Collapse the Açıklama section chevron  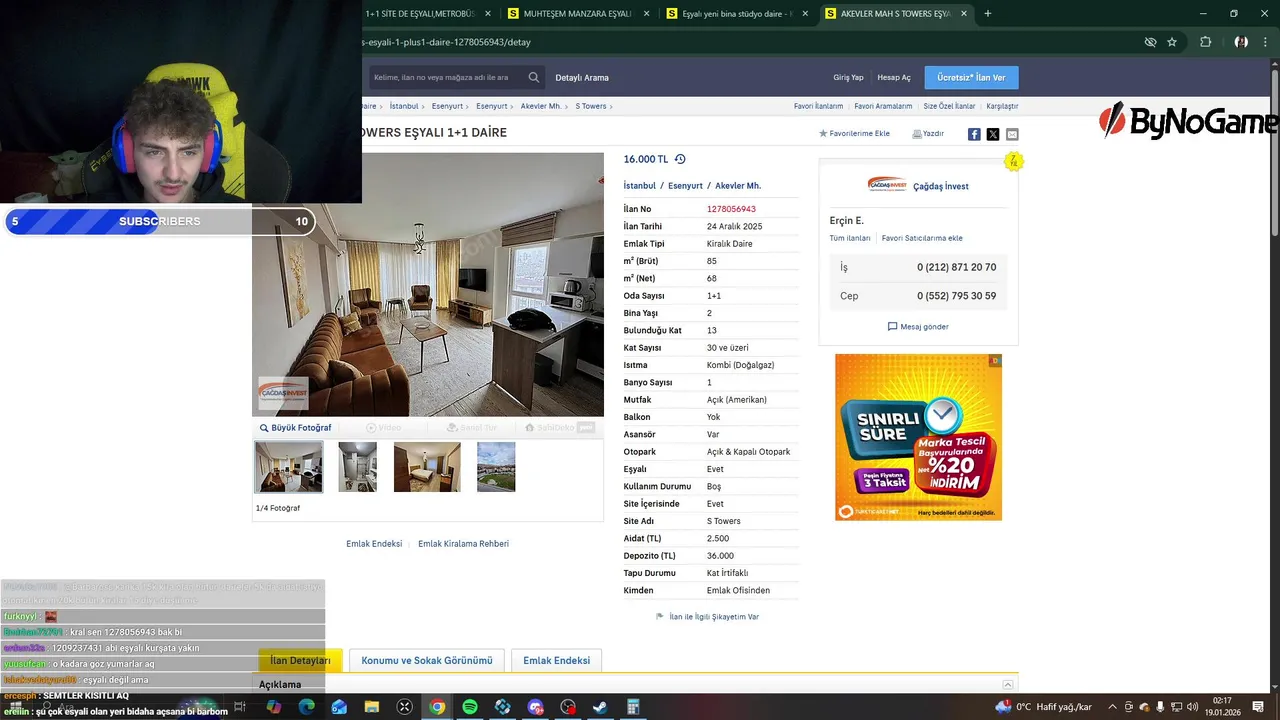point(1008,684)
